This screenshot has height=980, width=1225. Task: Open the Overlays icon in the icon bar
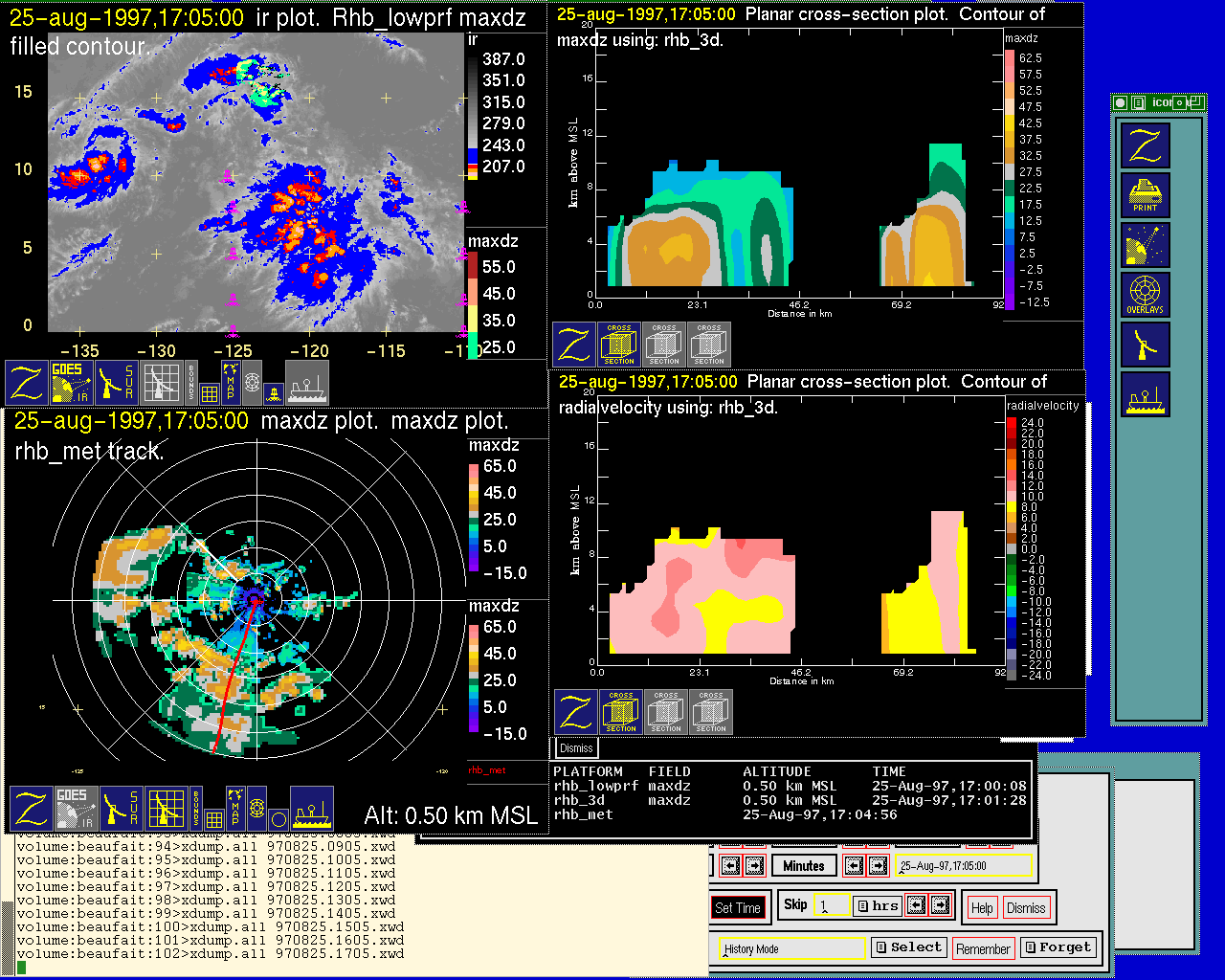[x=1145, y=295]
